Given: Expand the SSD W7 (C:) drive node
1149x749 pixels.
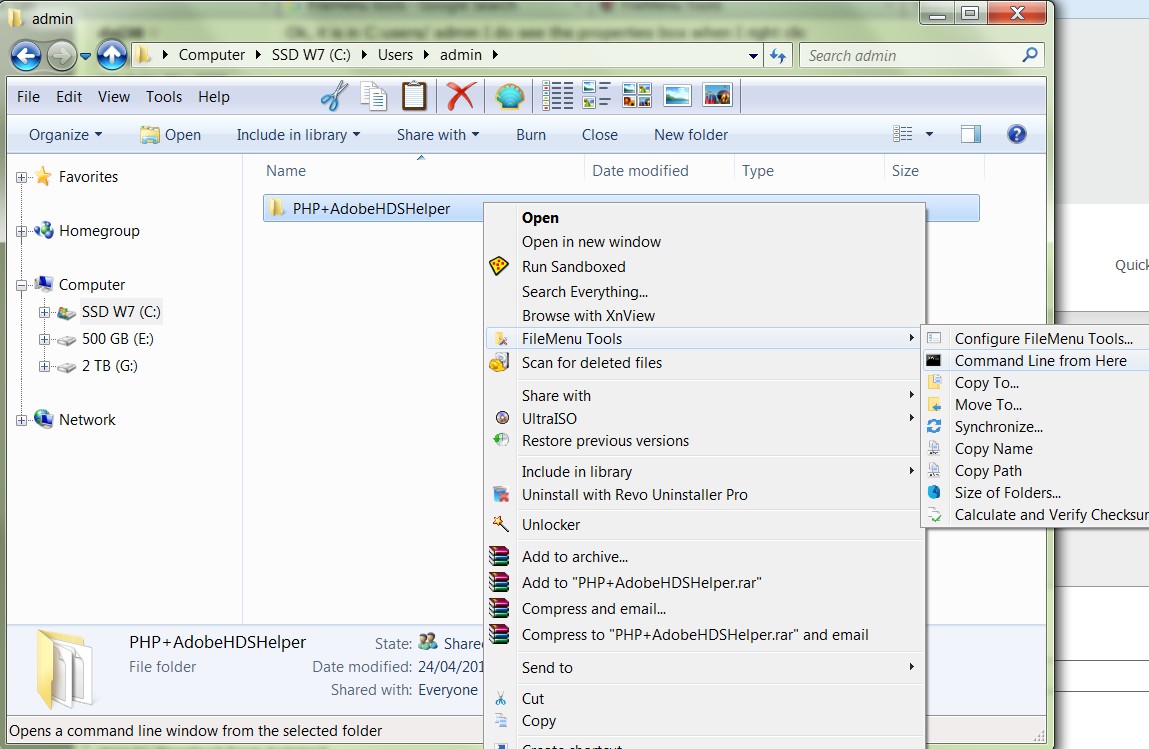Looking at the screenshot, I should point(45,312).
